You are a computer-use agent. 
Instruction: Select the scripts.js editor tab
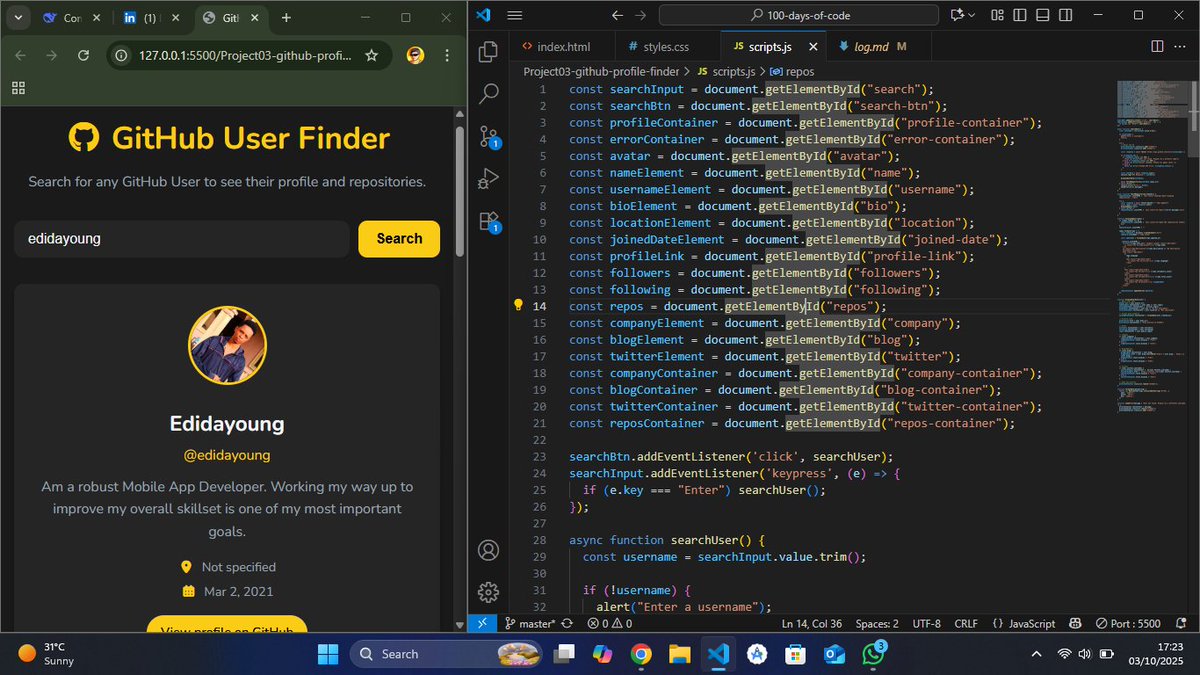771,47
